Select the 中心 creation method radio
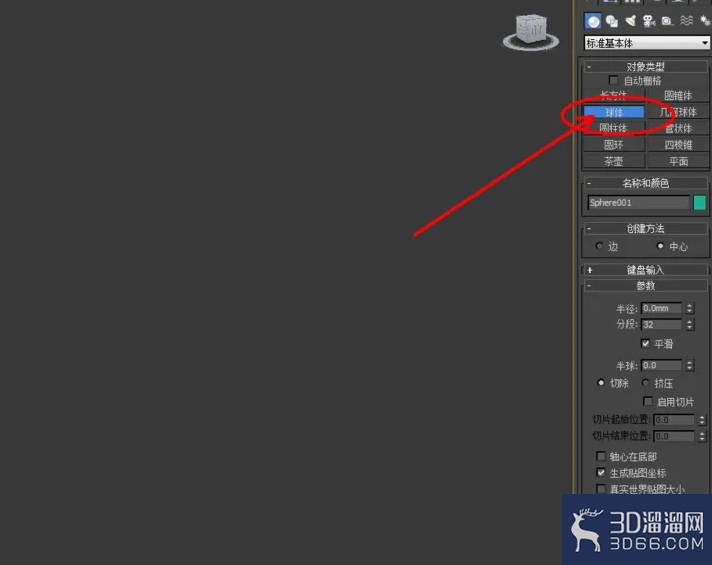This screenshot has height=565, width=712. click(x=660, y=246)
